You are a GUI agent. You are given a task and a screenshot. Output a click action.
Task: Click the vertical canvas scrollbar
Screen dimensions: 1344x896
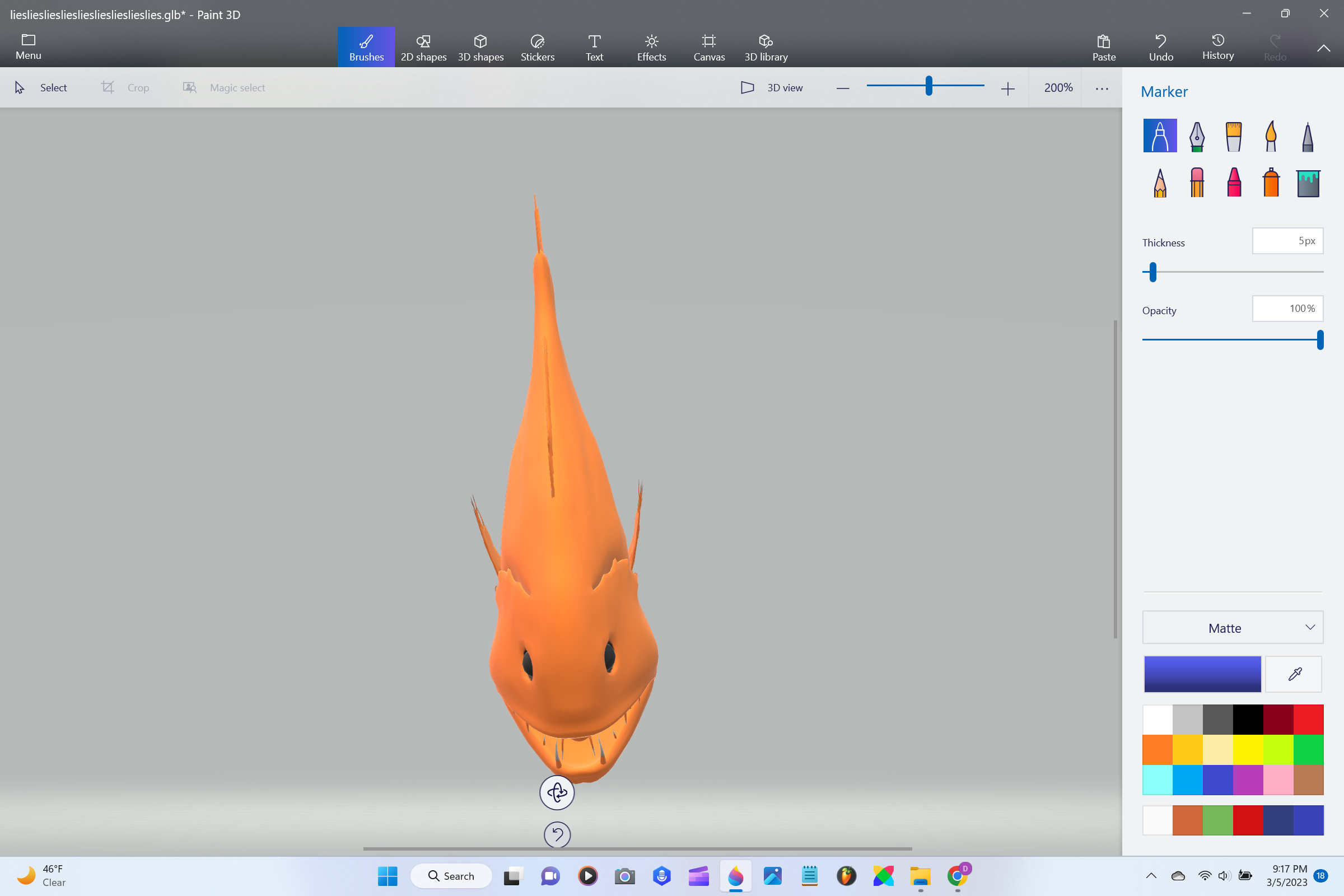(1115, 479)
